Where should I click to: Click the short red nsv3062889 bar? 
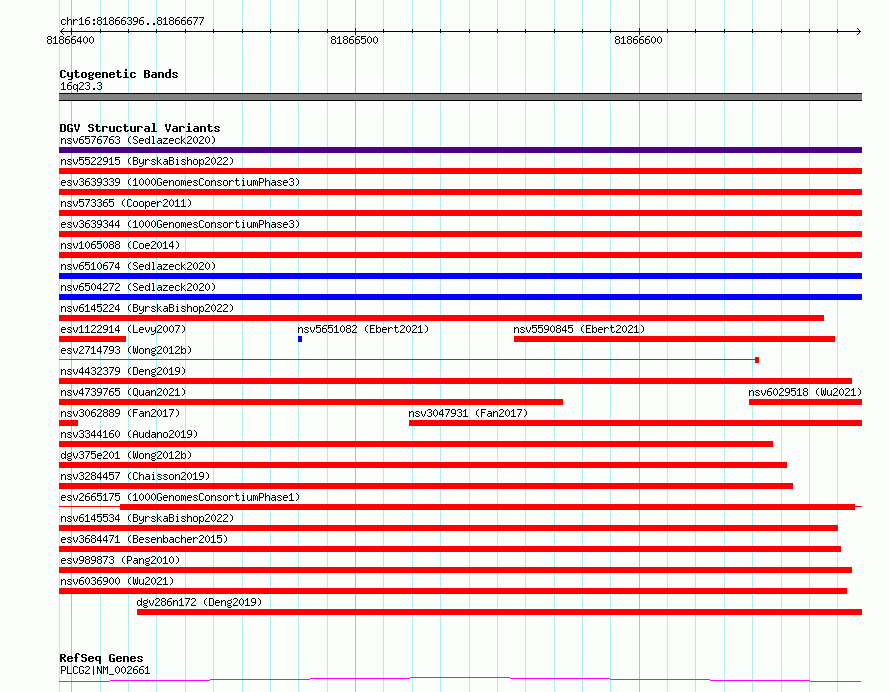point(68,423)
